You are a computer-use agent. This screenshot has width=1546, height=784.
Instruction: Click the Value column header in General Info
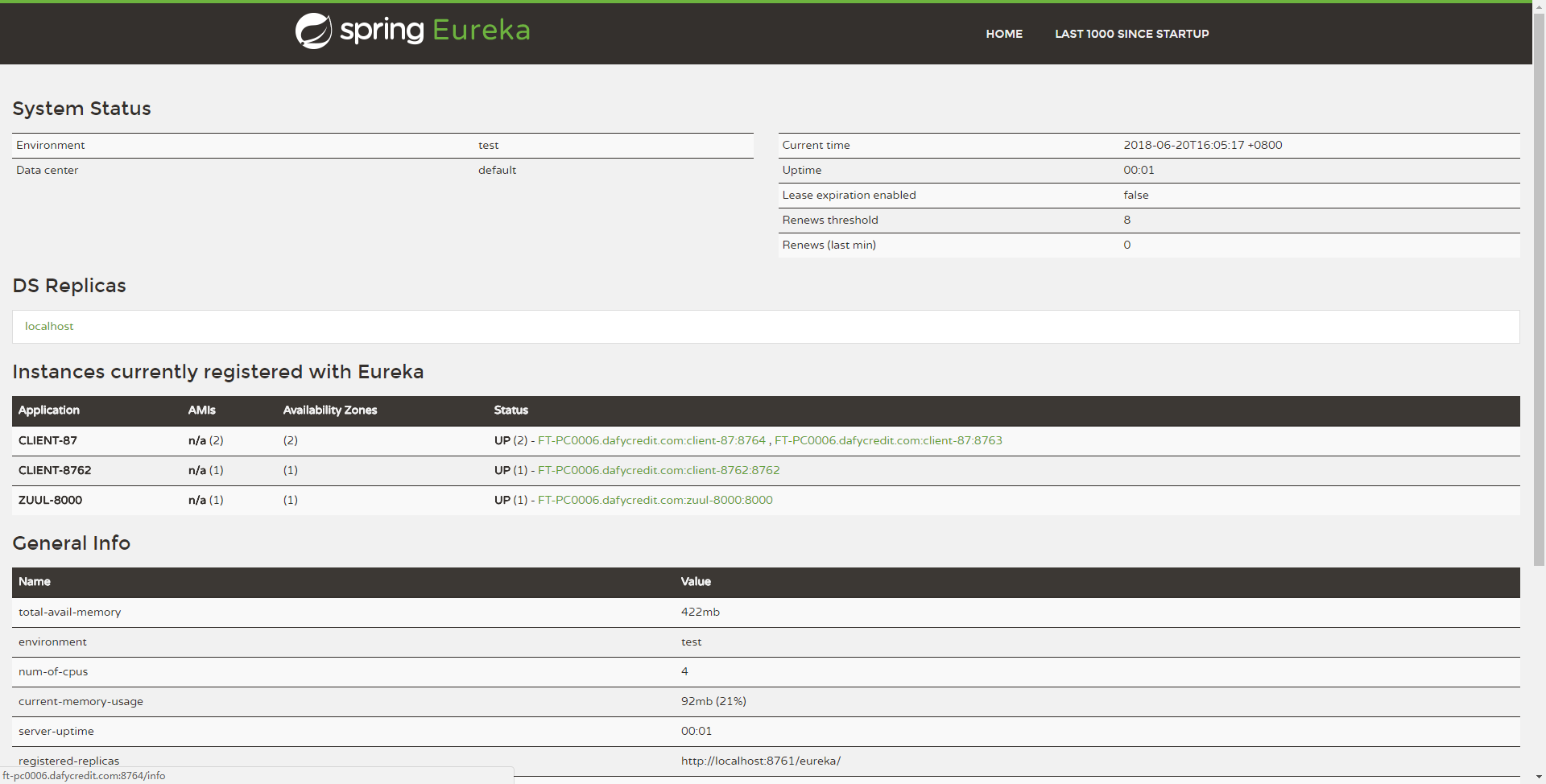696,582
